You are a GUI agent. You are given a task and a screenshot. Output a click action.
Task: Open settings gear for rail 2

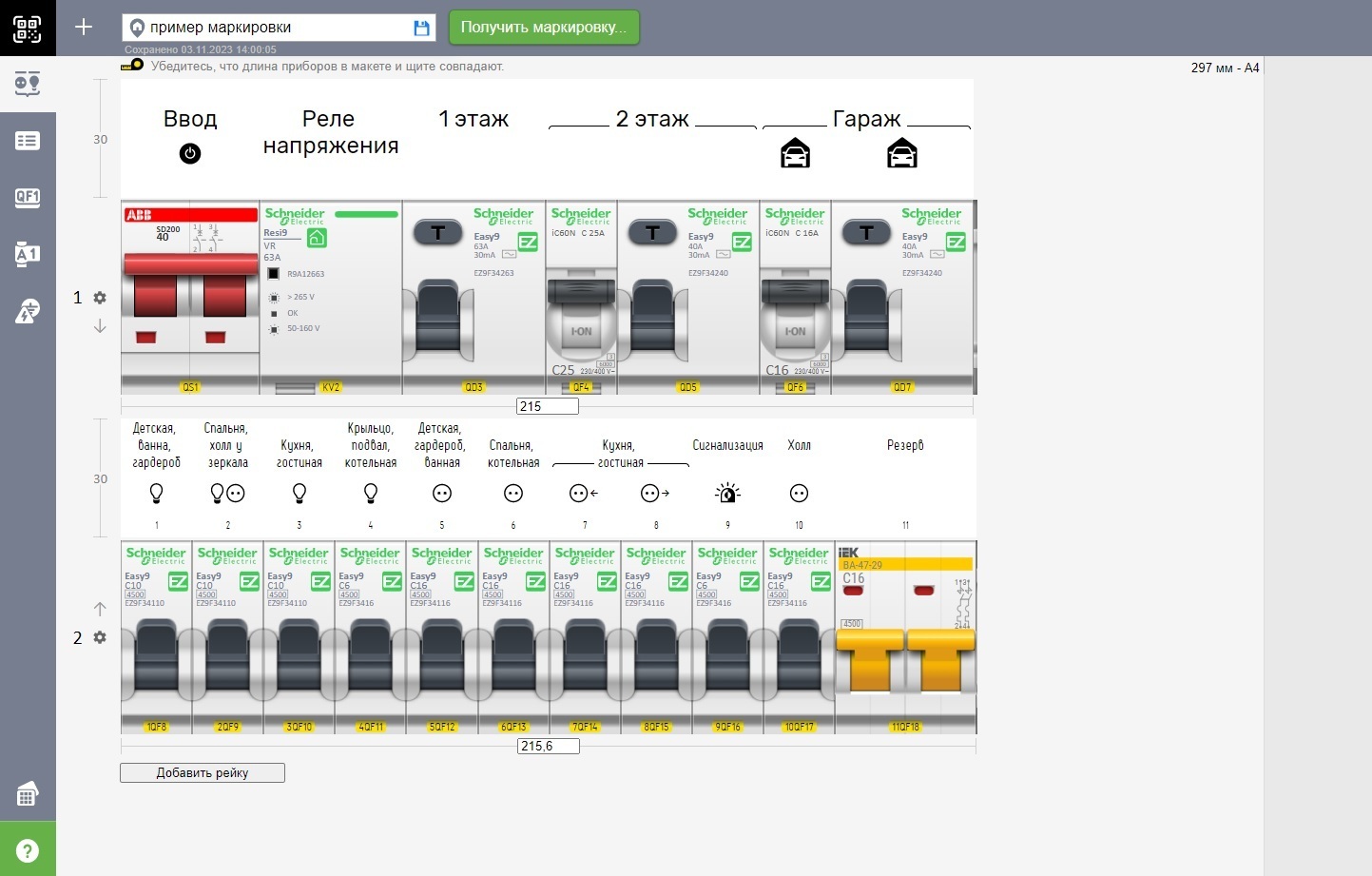click(100, 637)
